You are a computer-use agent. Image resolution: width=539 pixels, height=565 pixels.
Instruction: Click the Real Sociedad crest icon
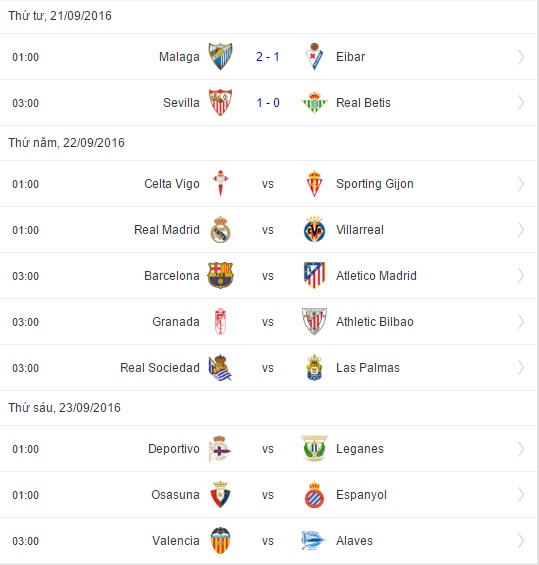(x=220, y=368)
